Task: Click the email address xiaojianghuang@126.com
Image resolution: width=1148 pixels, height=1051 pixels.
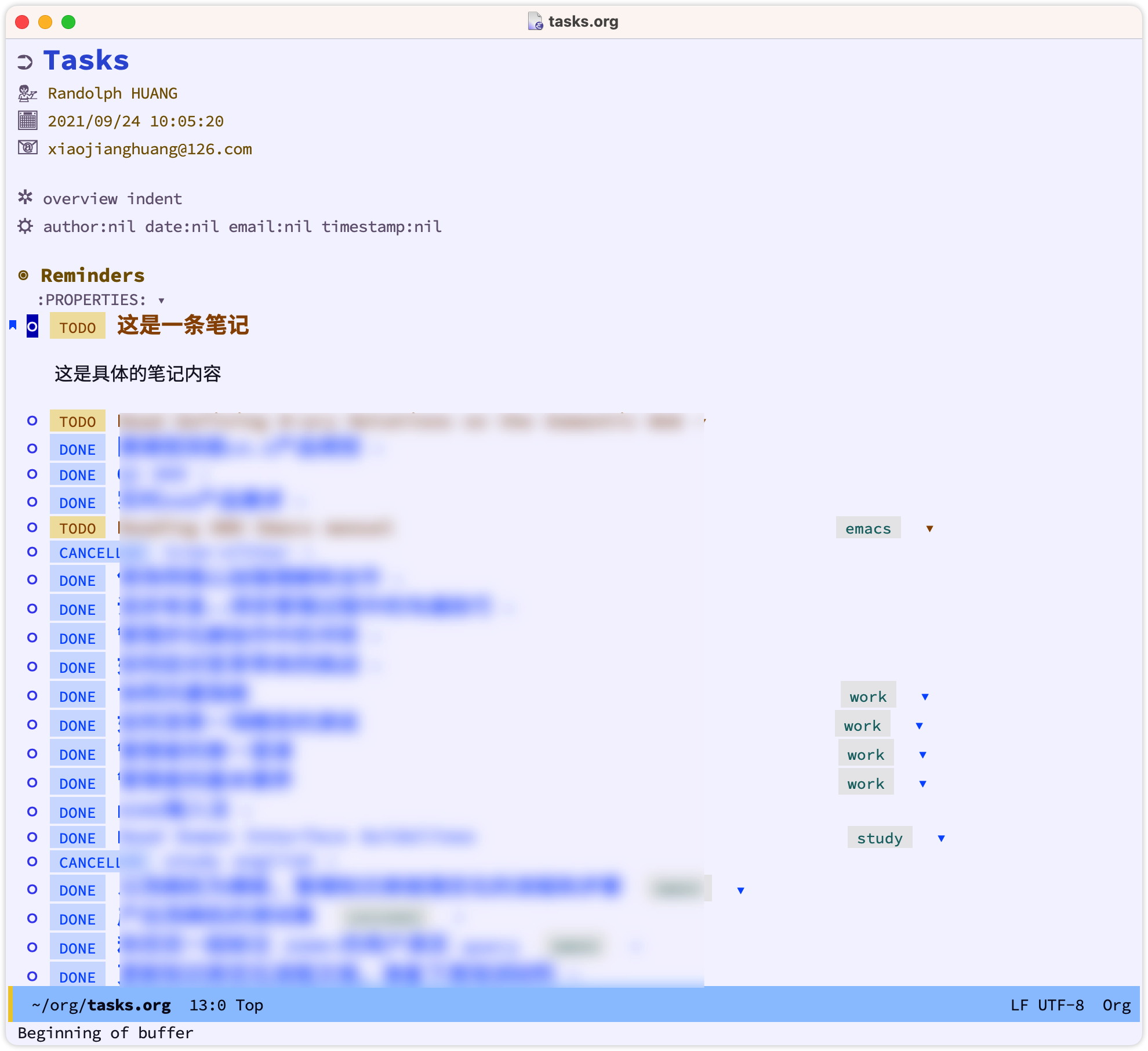Action: click(x=150, y=149)
